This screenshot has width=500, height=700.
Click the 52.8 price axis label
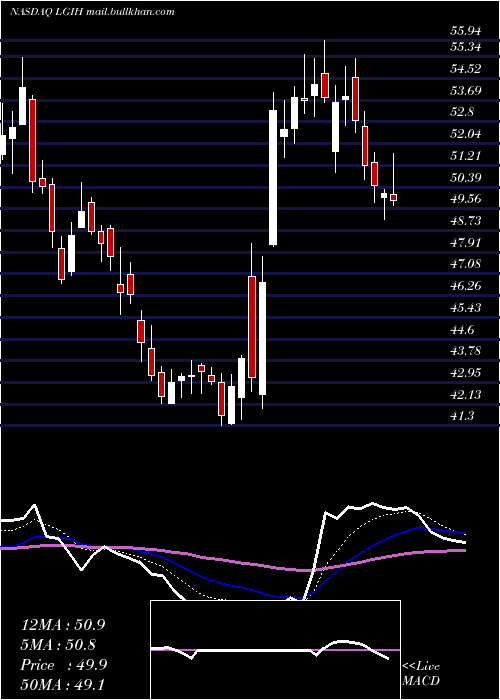click(x=462, y=112)
